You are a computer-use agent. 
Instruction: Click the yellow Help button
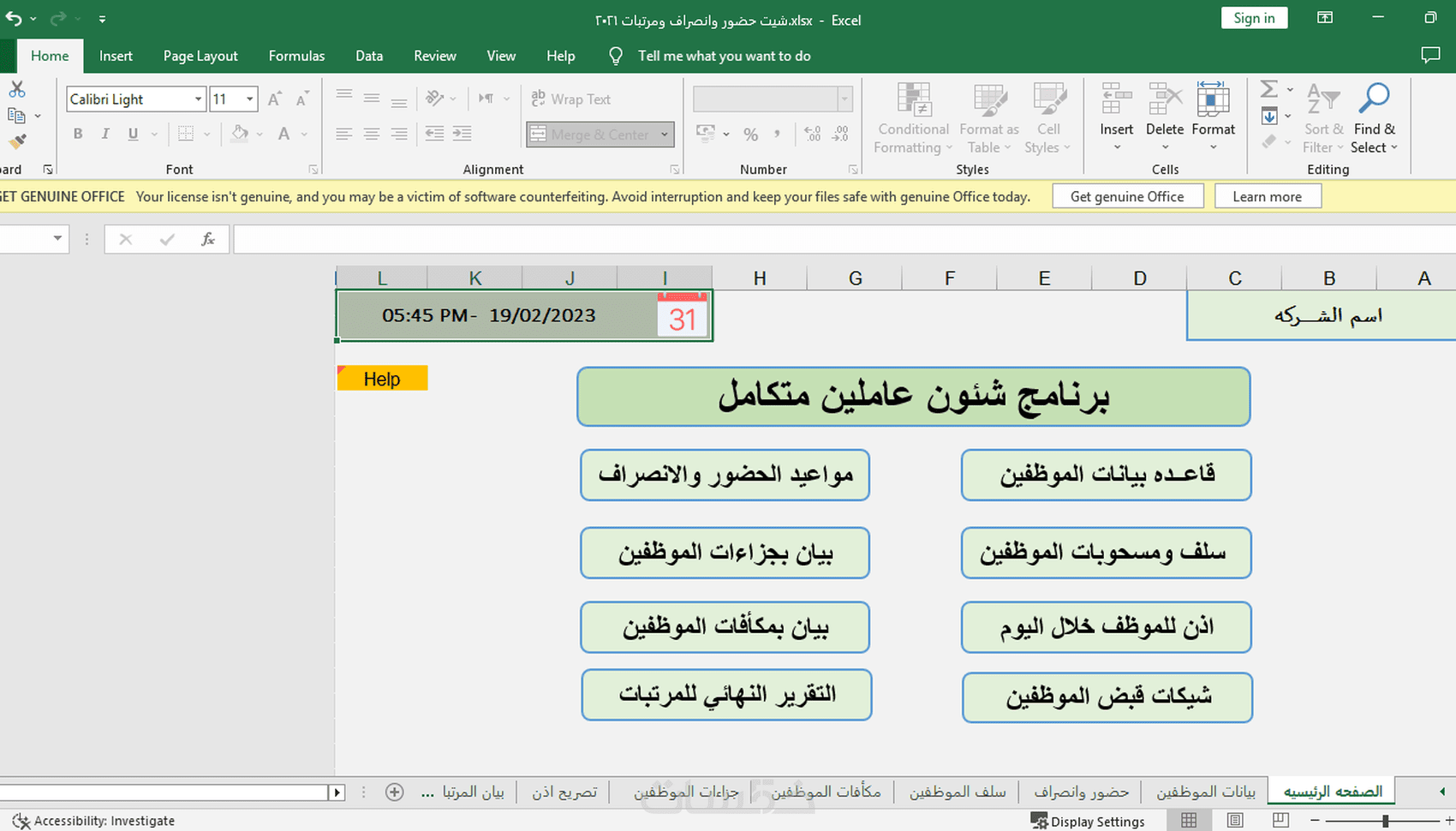click(382, 379)
